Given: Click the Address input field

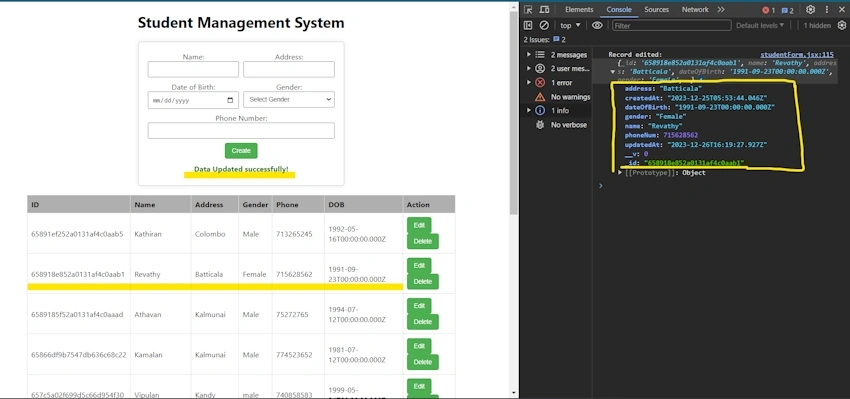Looking at the screenshot, I should click(289, 69).
